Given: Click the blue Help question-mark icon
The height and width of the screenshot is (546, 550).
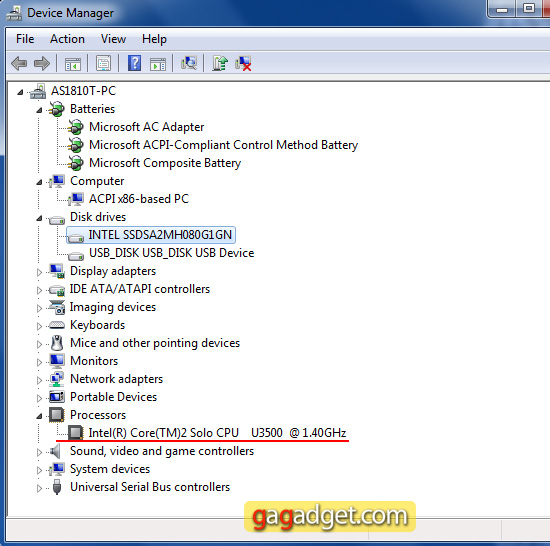Looking at the screenshot, I should 134,63.
